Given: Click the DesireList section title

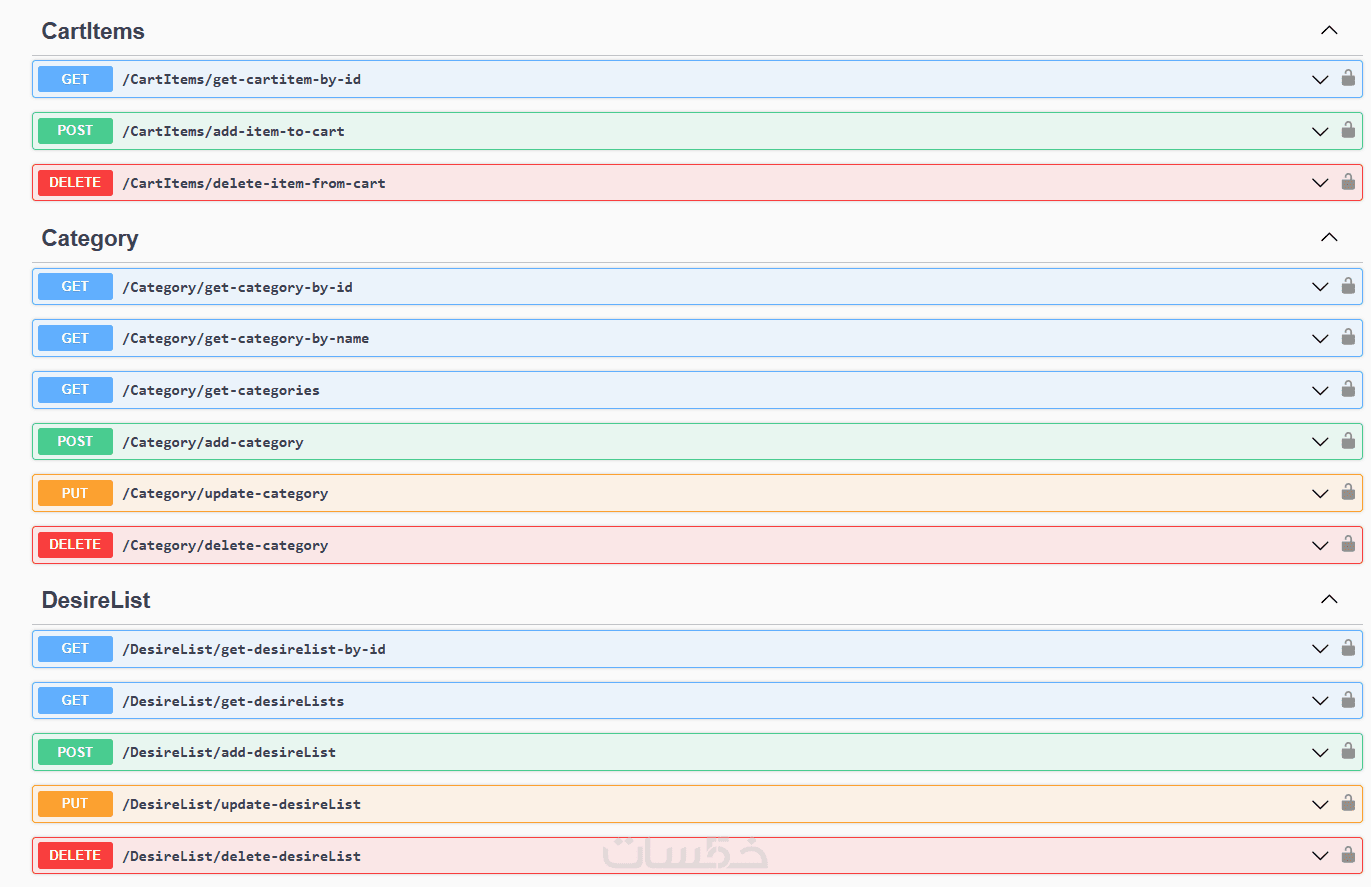Looking at the screenshot, I should pyautogui.click(x=96, y=600).
